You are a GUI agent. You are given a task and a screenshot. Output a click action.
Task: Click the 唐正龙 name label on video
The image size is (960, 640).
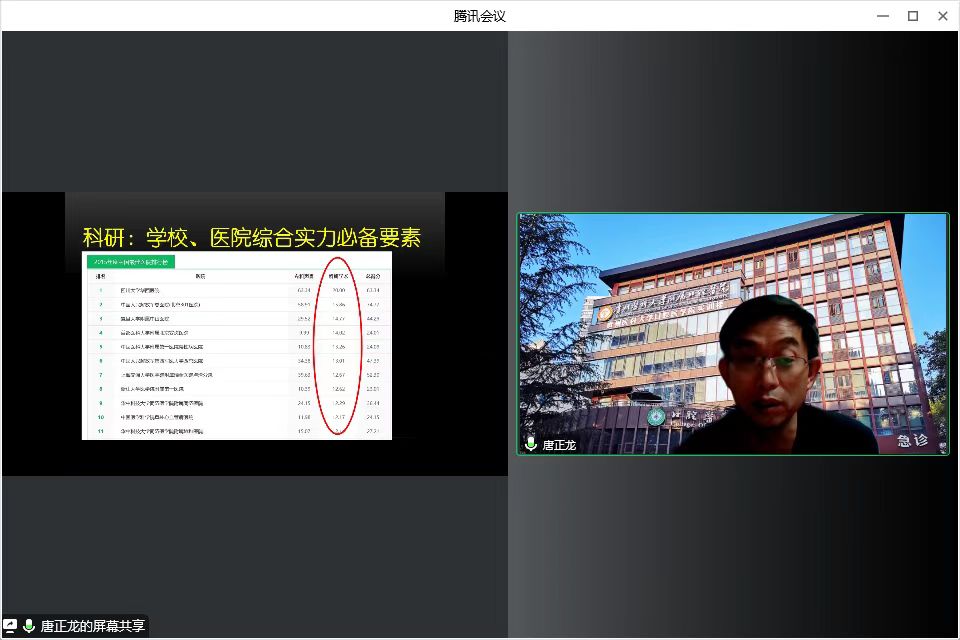(560, 445)
